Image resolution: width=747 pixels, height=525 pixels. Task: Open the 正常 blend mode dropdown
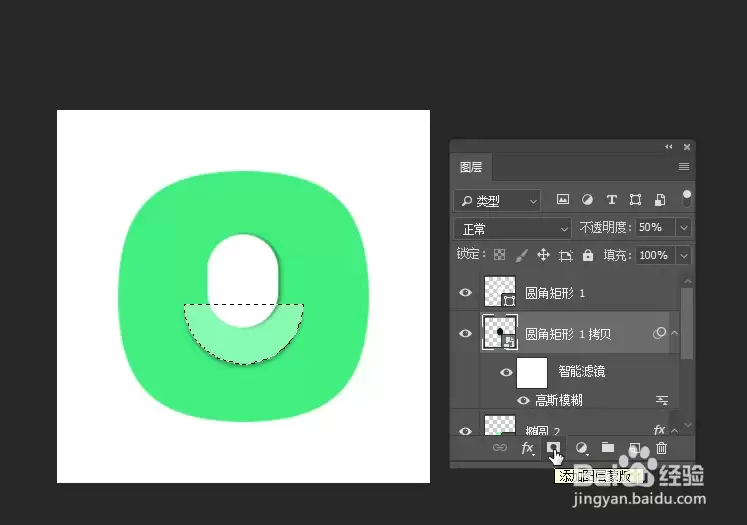(513, 229)
